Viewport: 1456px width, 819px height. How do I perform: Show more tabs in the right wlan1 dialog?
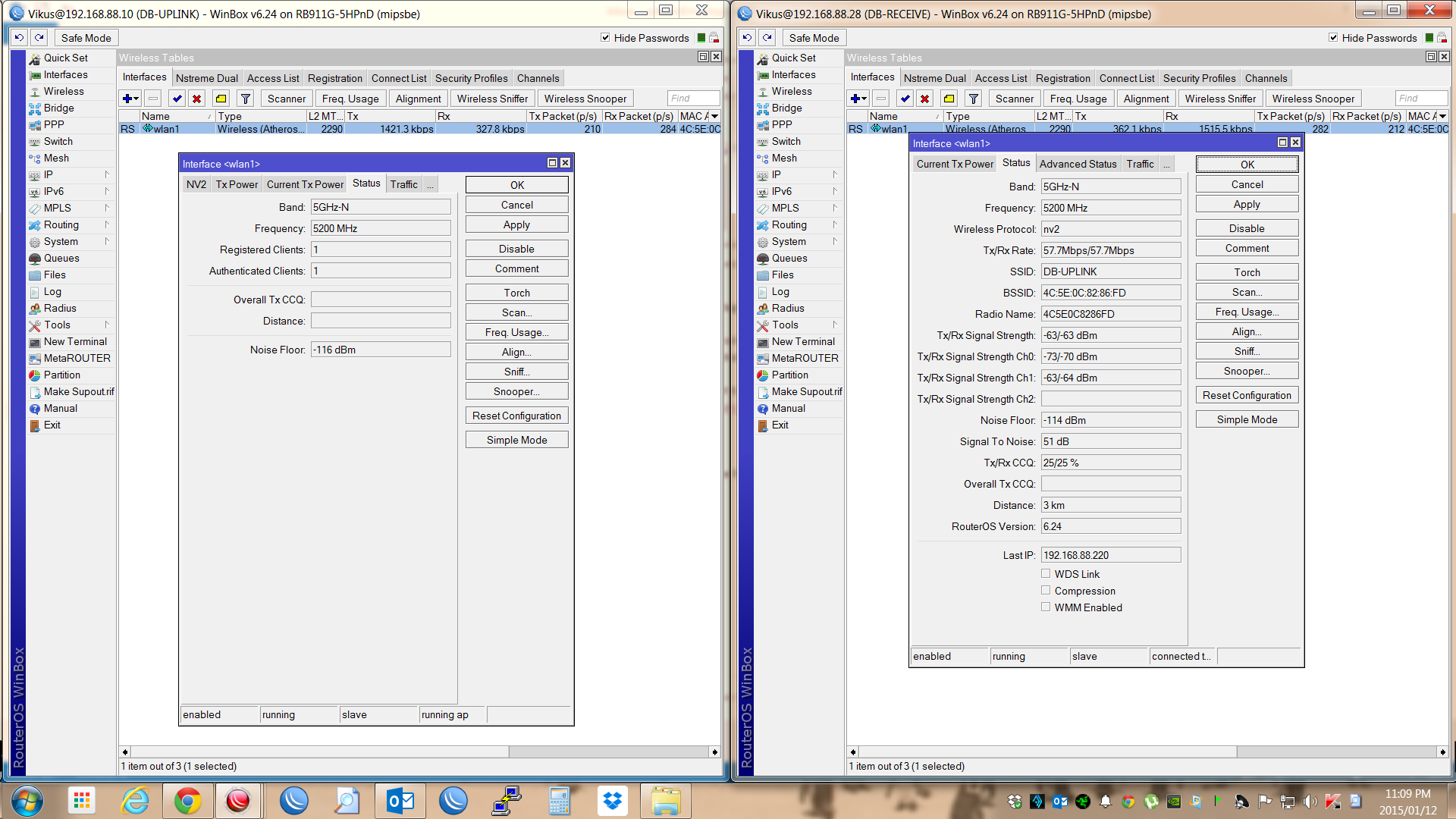pos(1166,164)
